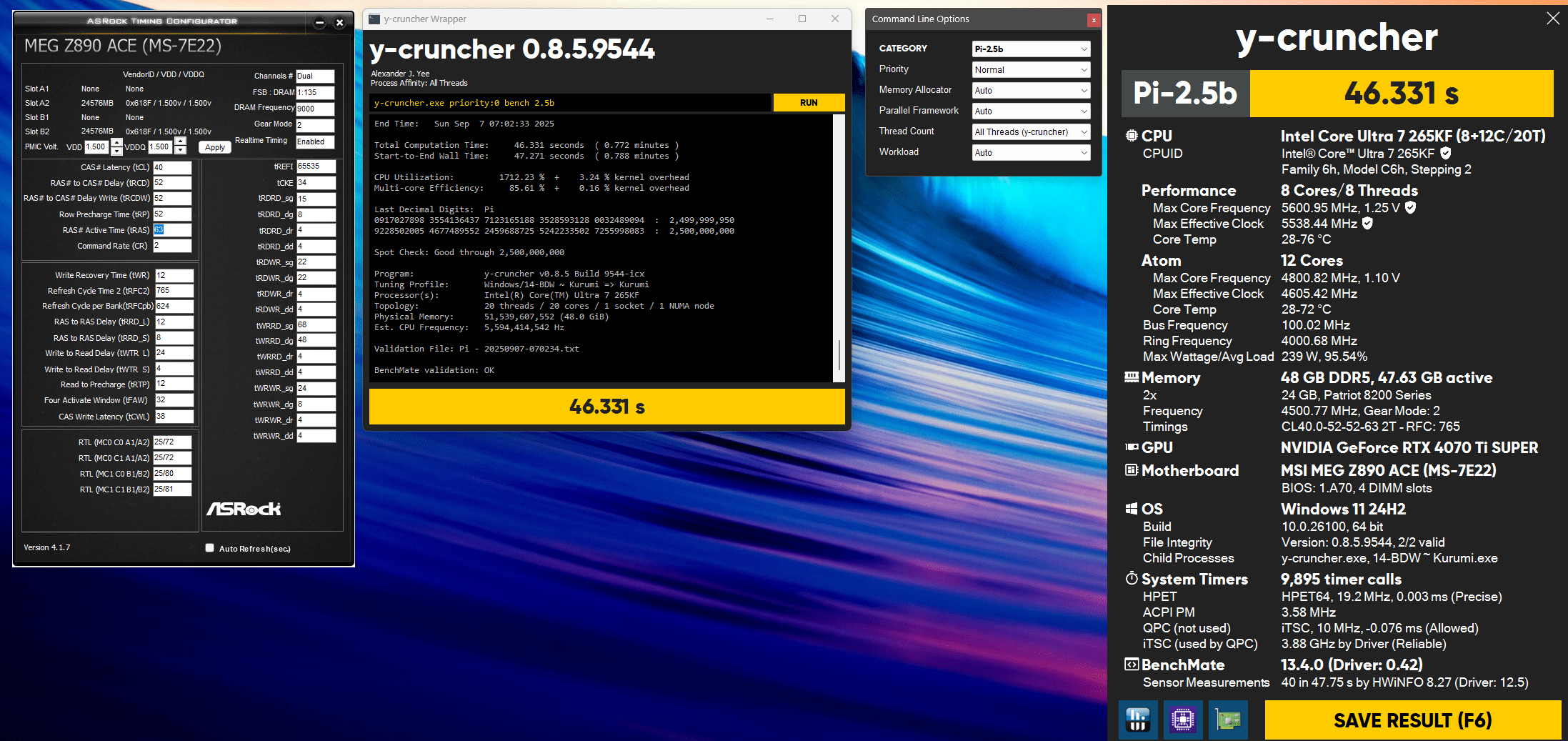Click the shield after 5600.95 MHz, 1.25 V
The image size is (1568, 741).
[1411, 207]
